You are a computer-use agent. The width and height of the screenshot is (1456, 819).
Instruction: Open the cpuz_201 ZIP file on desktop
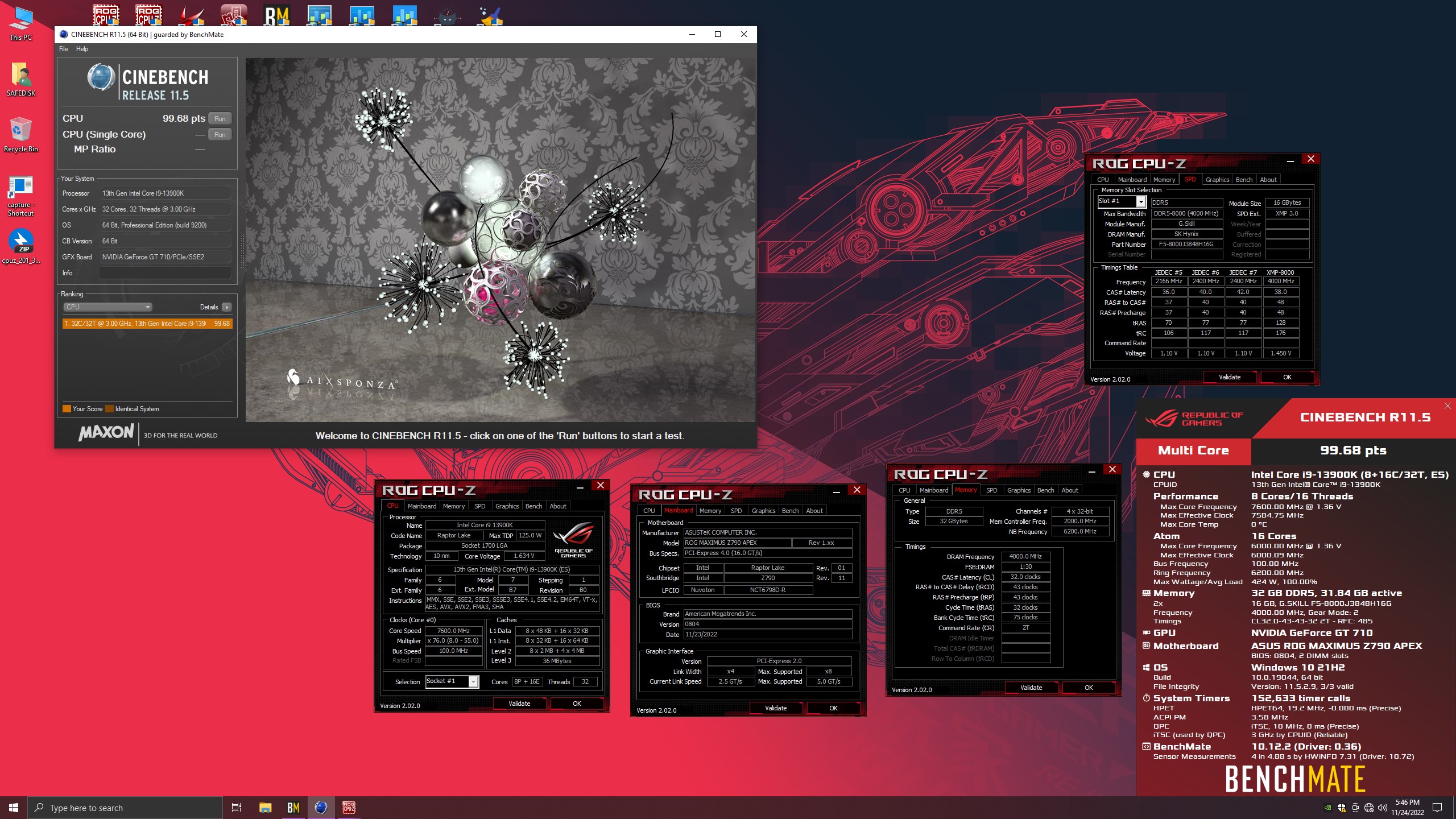click(21, 246)
